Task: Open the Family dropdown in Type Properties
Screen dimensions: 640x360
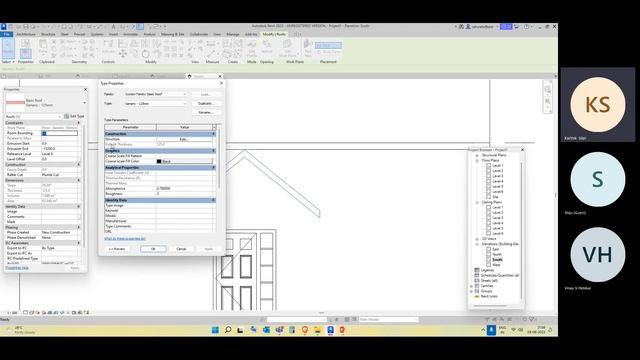Action: (x=156, y=94)
